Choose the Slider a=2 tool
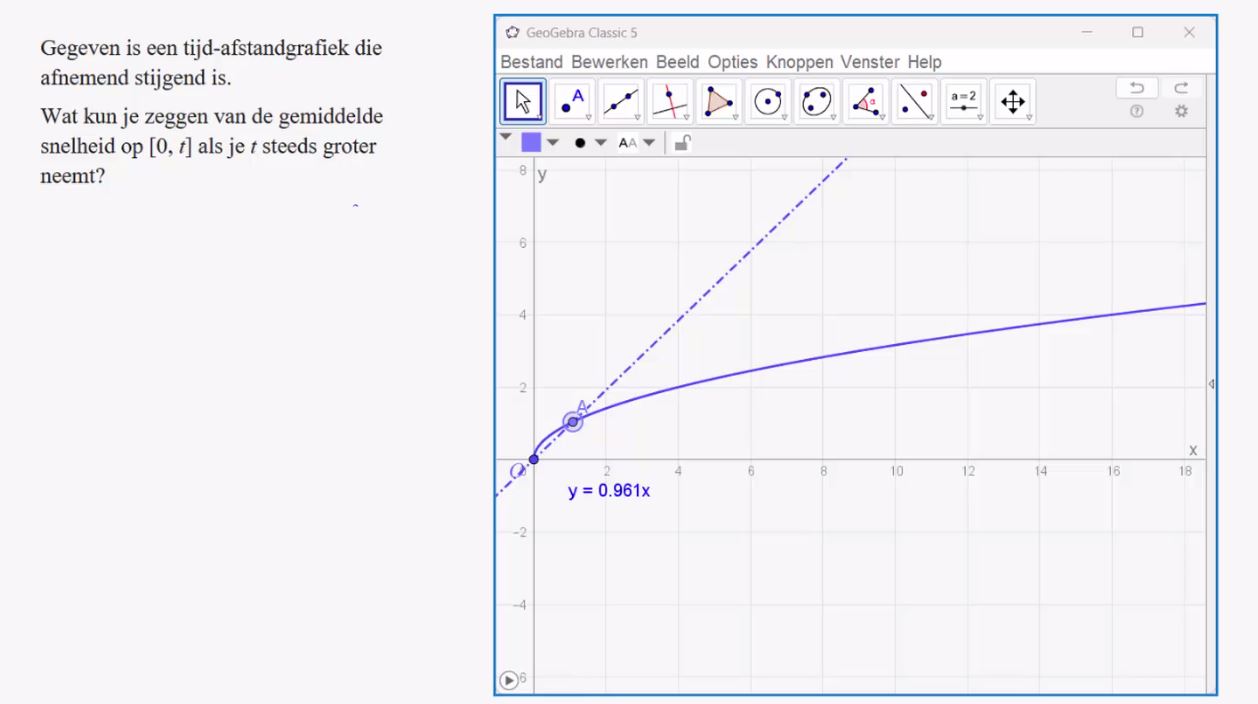 point(964,102)
